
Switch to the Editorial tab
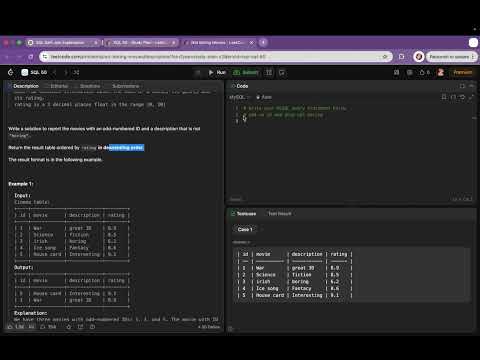[59, 86]
